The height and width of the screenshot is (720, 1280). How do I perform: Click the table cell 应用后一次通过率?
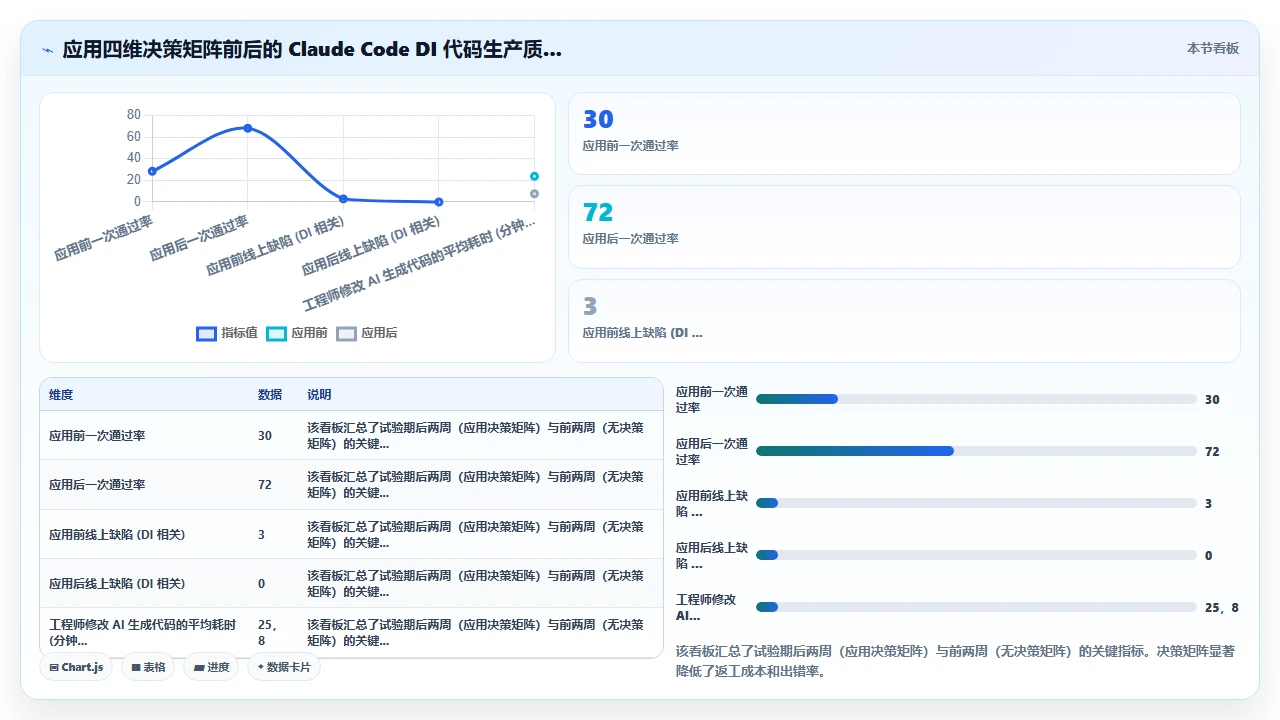(97, 484)
